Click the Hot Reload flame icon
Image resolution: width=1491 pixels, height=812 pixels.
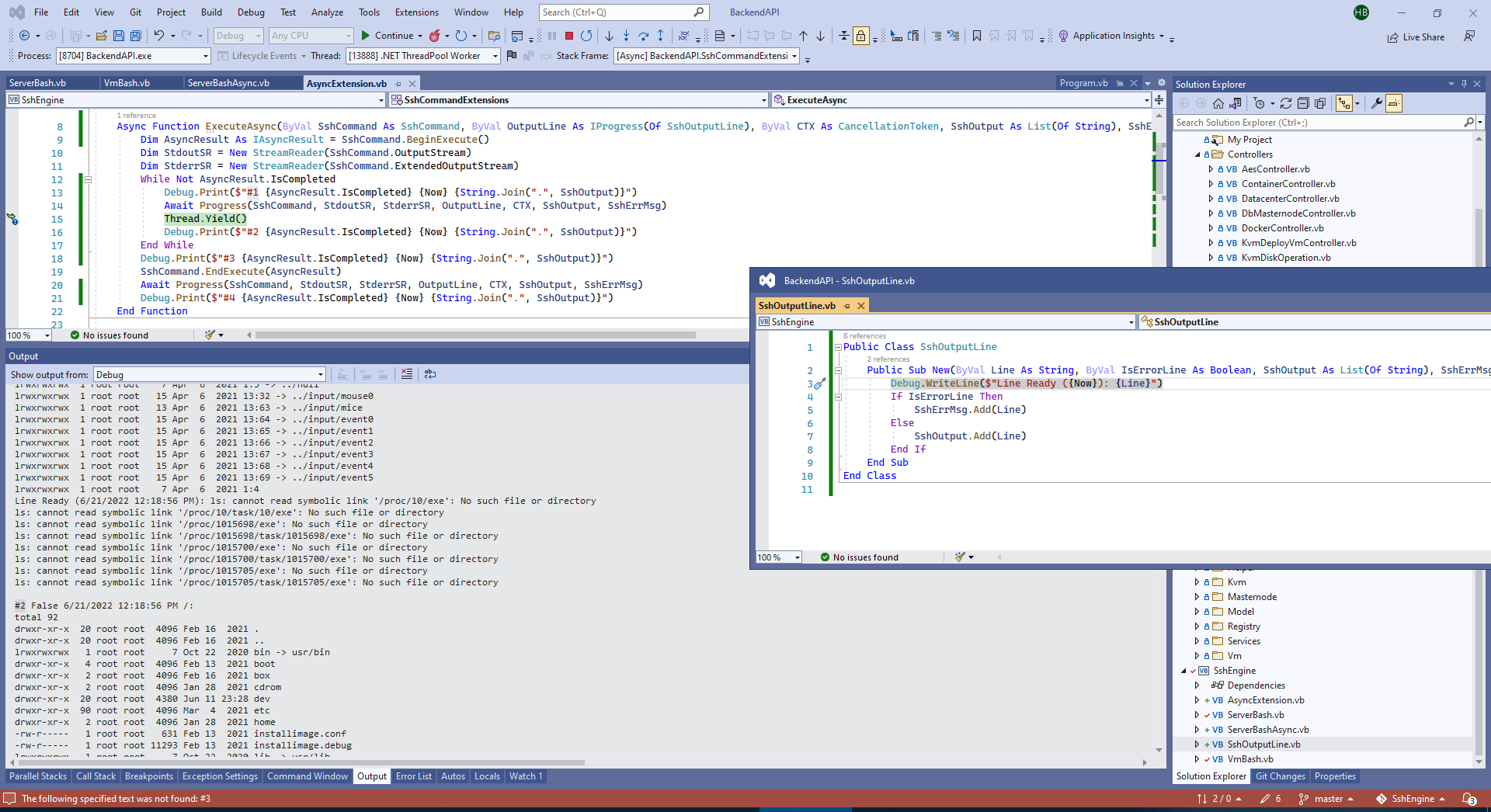click(x=435, y=36)
